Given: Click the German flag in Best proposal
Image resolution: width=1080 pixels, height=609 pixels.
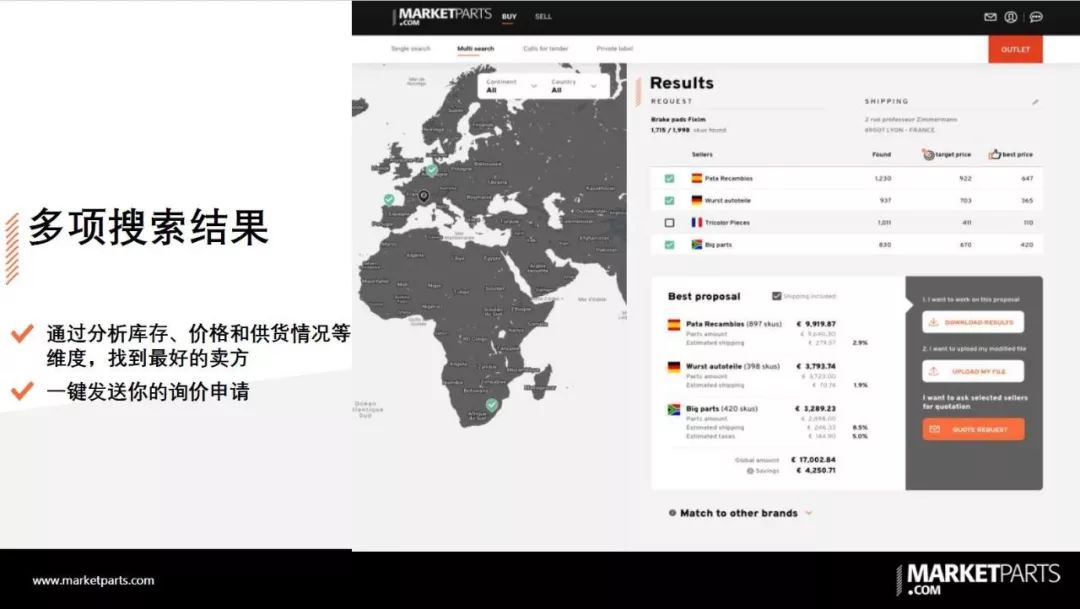Looking at the screenshot, I should [674, 368].
